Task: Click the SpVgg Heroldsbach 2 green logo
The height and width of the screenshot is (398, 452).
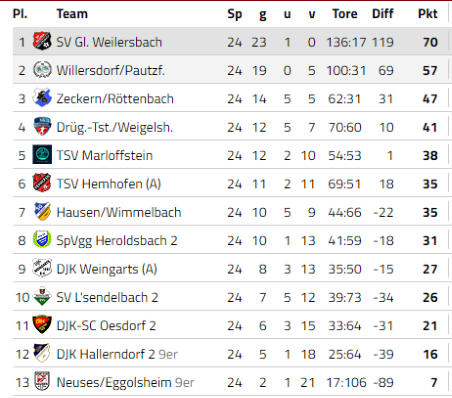Action: [x=42, y=239]
